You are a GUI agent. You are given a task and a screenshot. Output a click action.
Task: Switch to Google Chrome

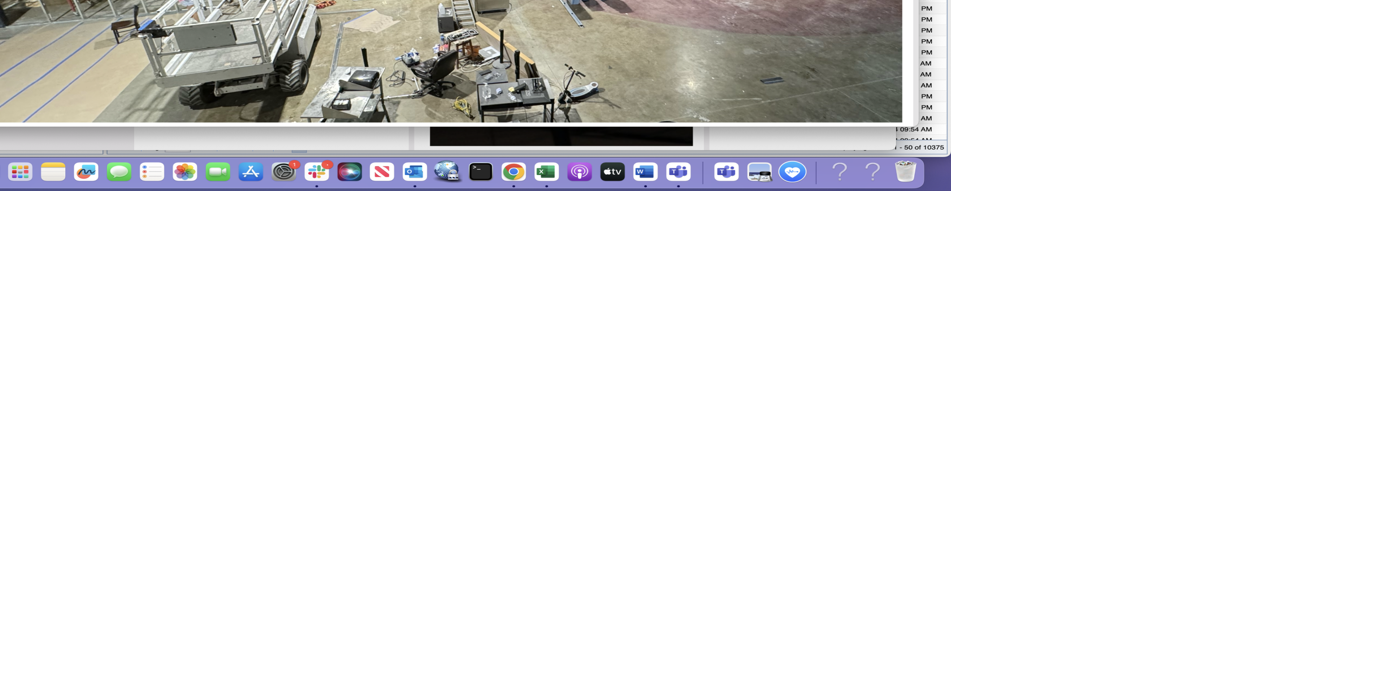[x=514, y=172]
